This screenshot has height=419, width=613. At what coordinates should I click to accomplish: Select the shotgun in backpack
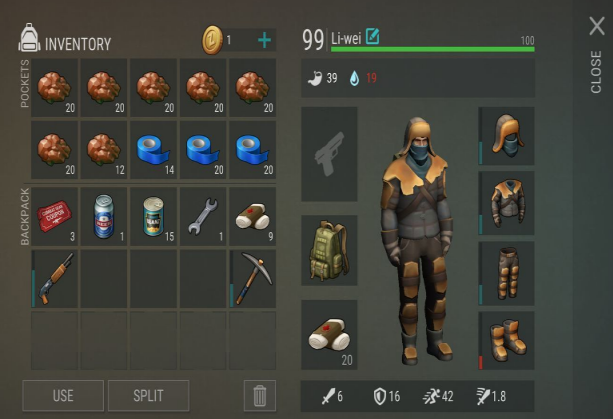[54, 279]
